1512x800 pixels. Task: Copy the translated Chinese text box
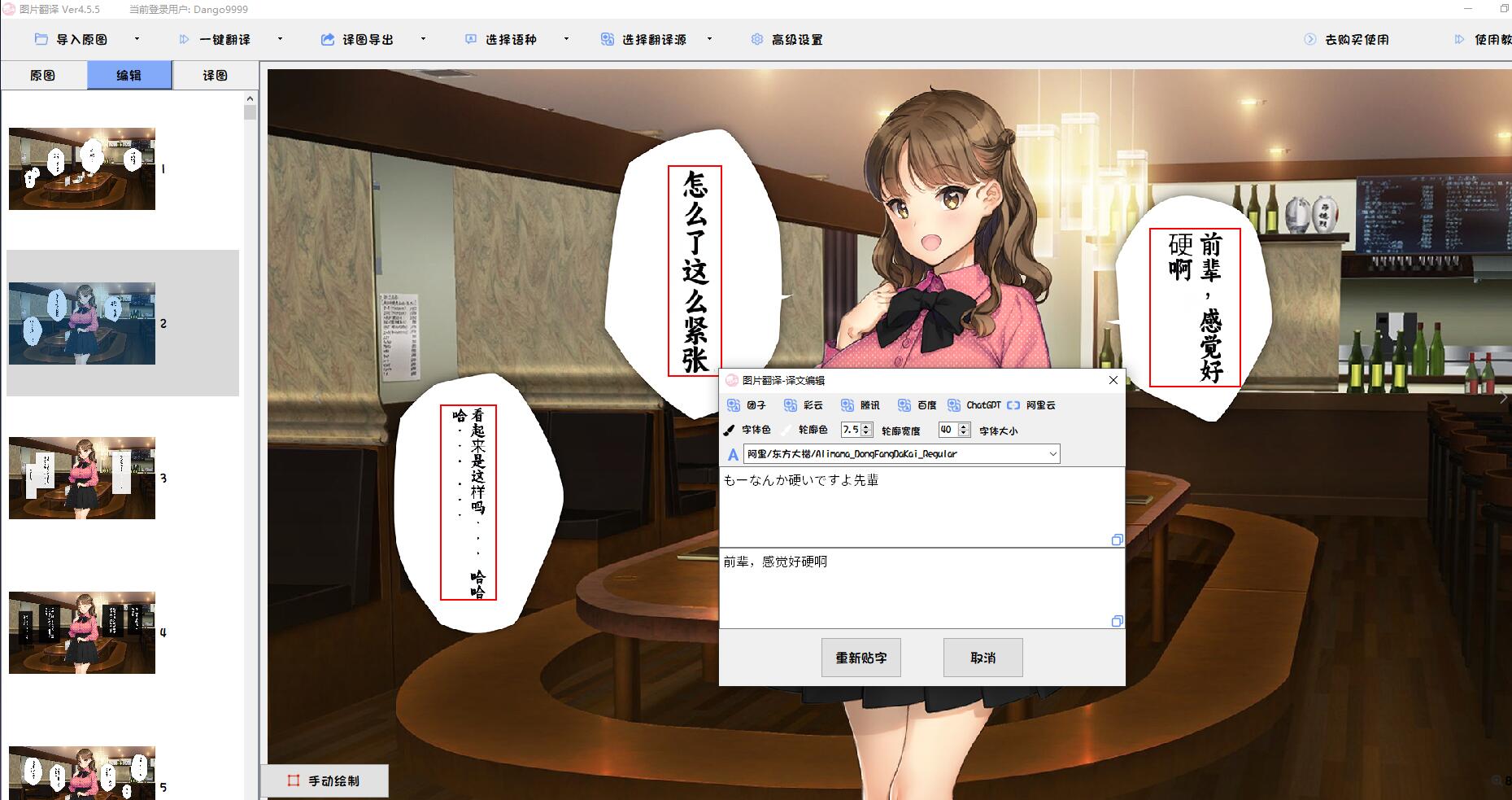[x=1117, y=622]
